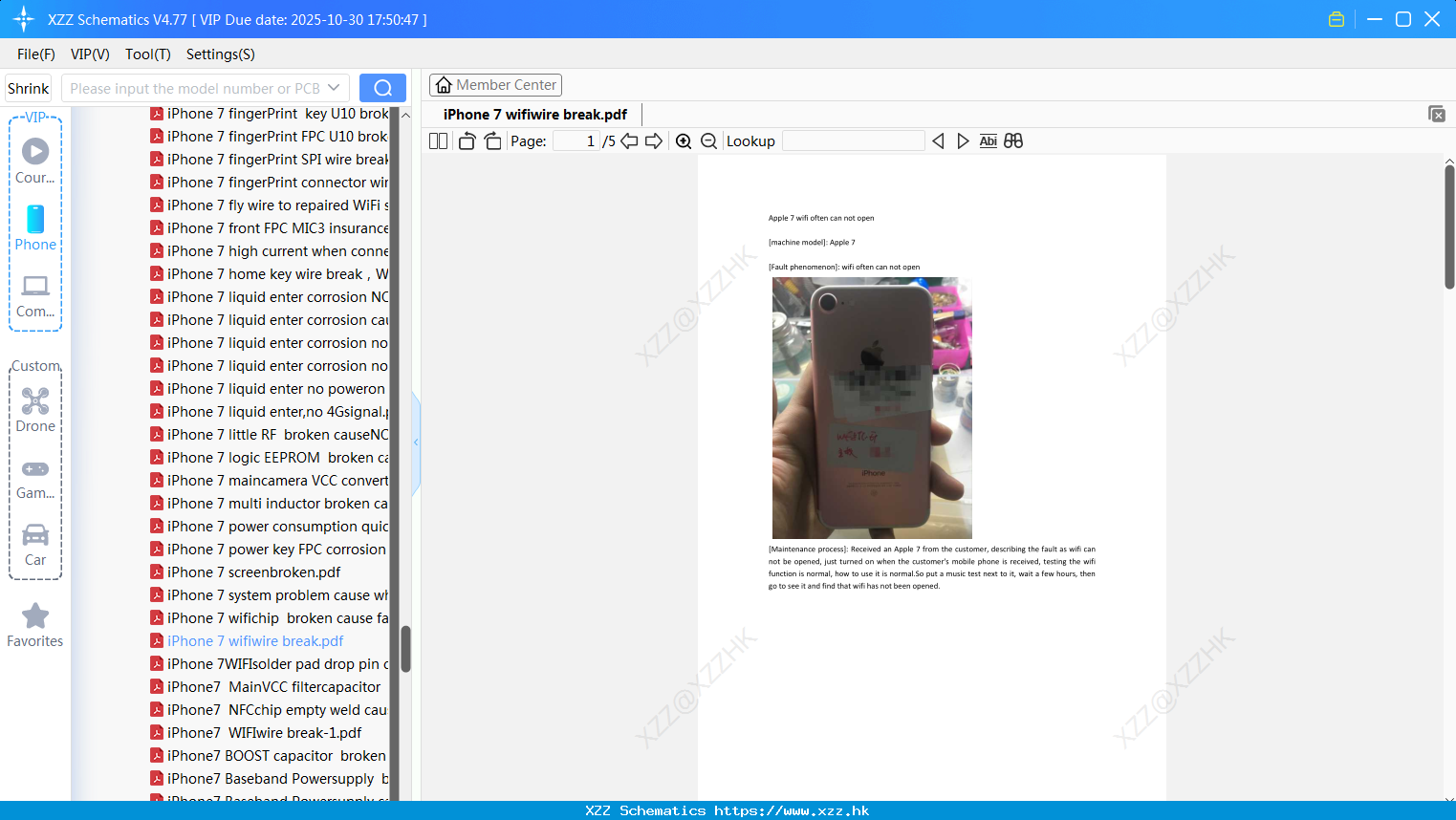Open the yellow toolbox icon in title bar

[1336, 19]
